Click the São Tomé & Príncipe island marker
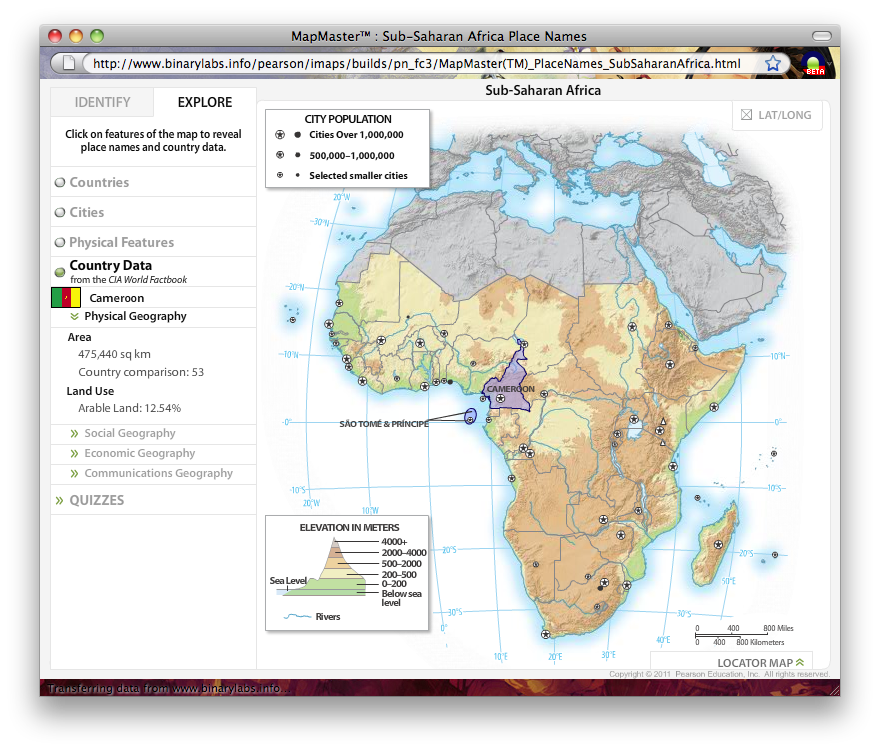880x751 pixels. pyautogui.click(x=470, y=418)
